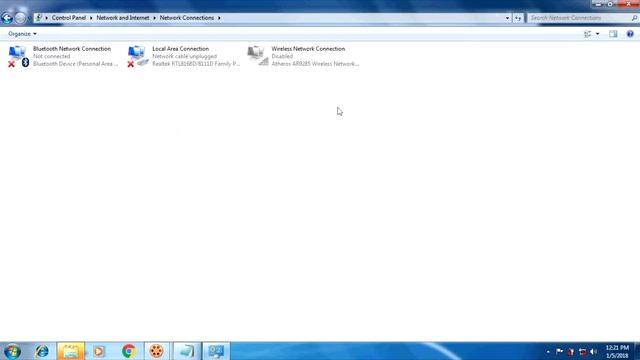
Task: Click the address bar location icon
Action: click(x=38, y=18)
